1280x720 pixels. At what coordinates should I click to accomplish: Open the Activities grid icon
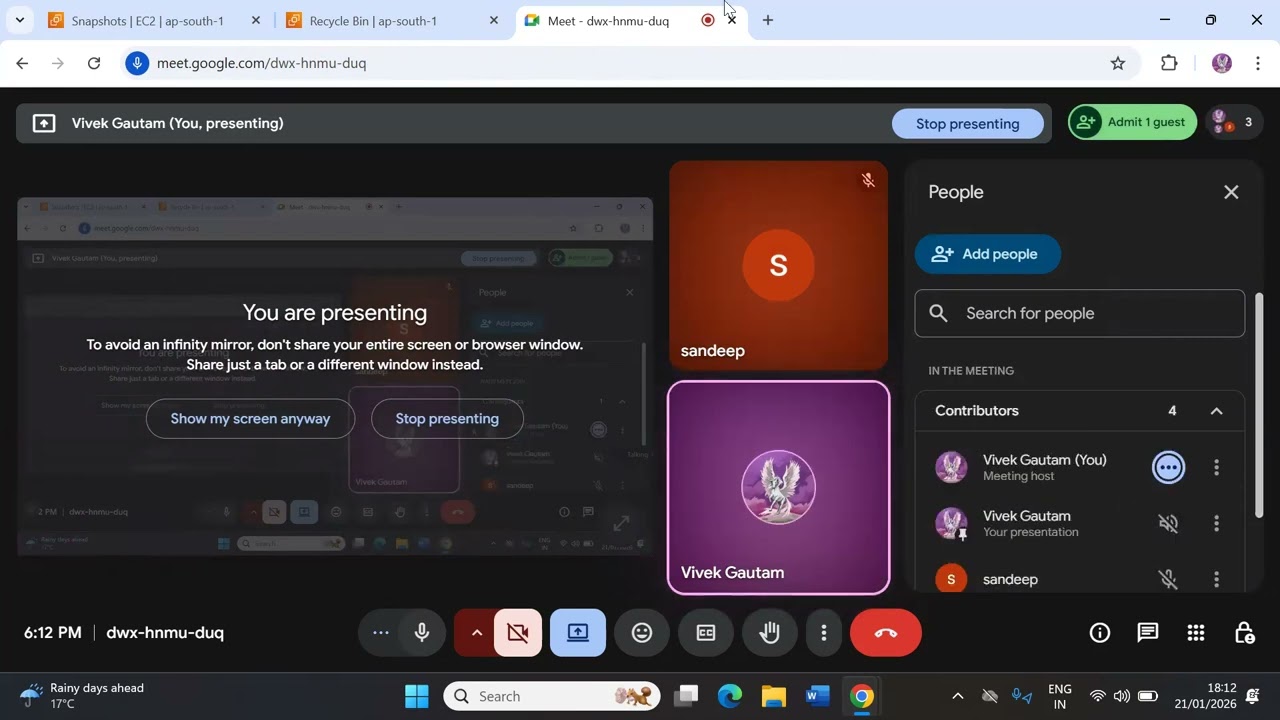coord(1196,633)
